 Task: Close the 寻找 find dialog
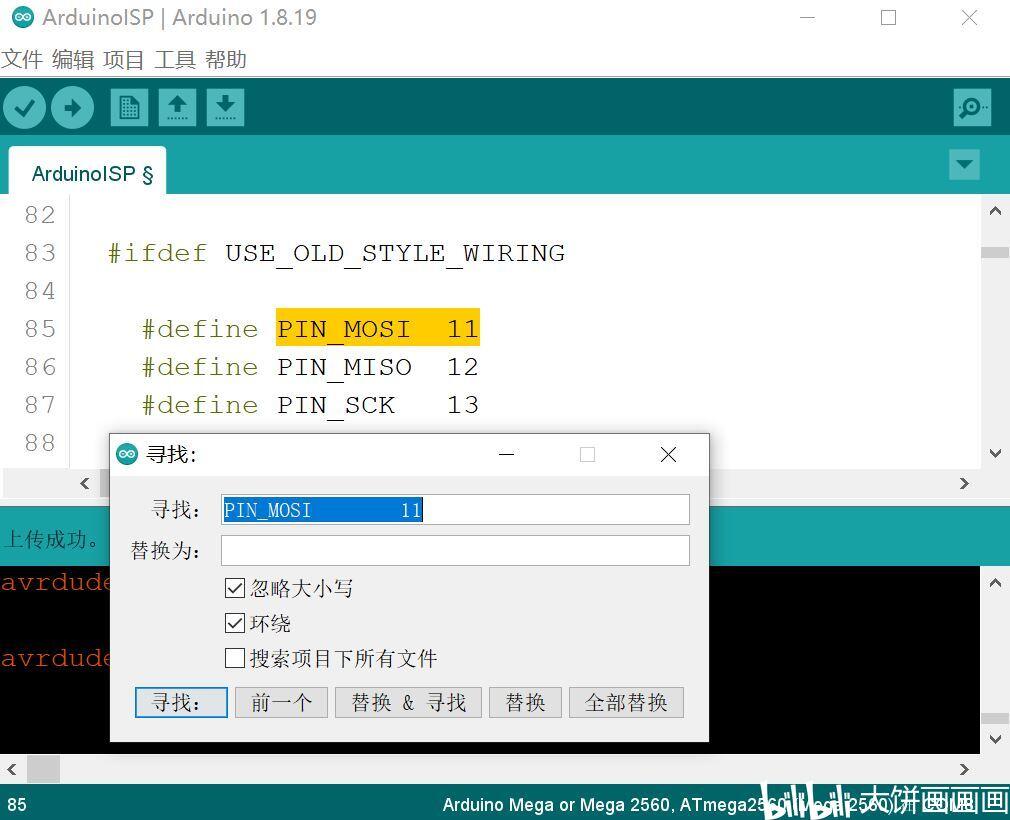point(669,455)
